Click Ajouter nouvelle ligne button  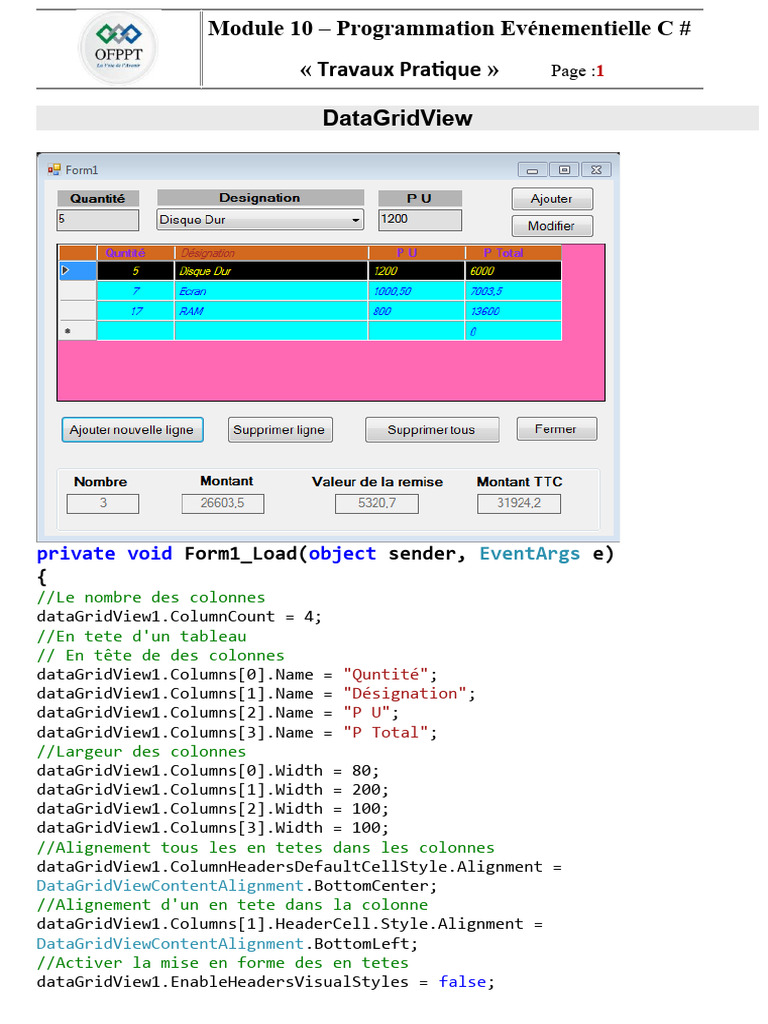(132, 430)
